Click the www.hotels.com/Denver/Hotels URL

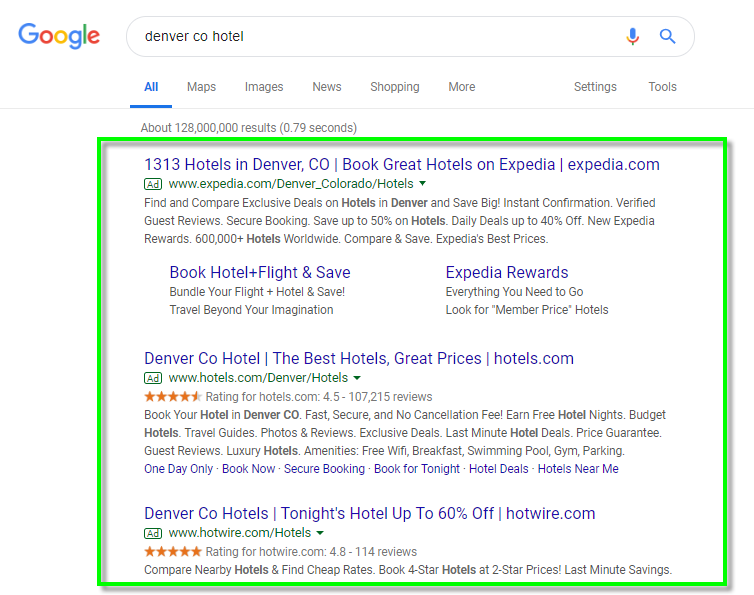(x=258, y=378)
